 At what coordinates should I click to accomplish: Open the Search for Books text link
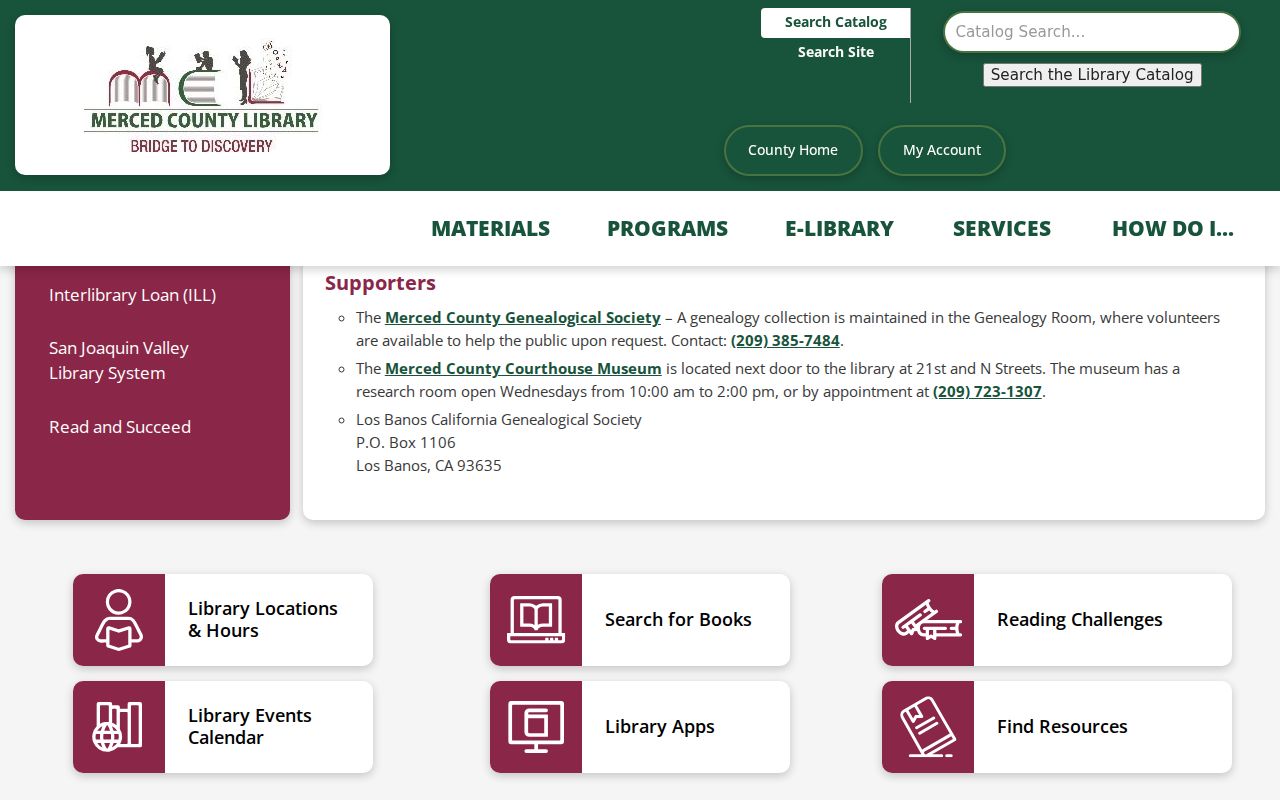(678, 620)
